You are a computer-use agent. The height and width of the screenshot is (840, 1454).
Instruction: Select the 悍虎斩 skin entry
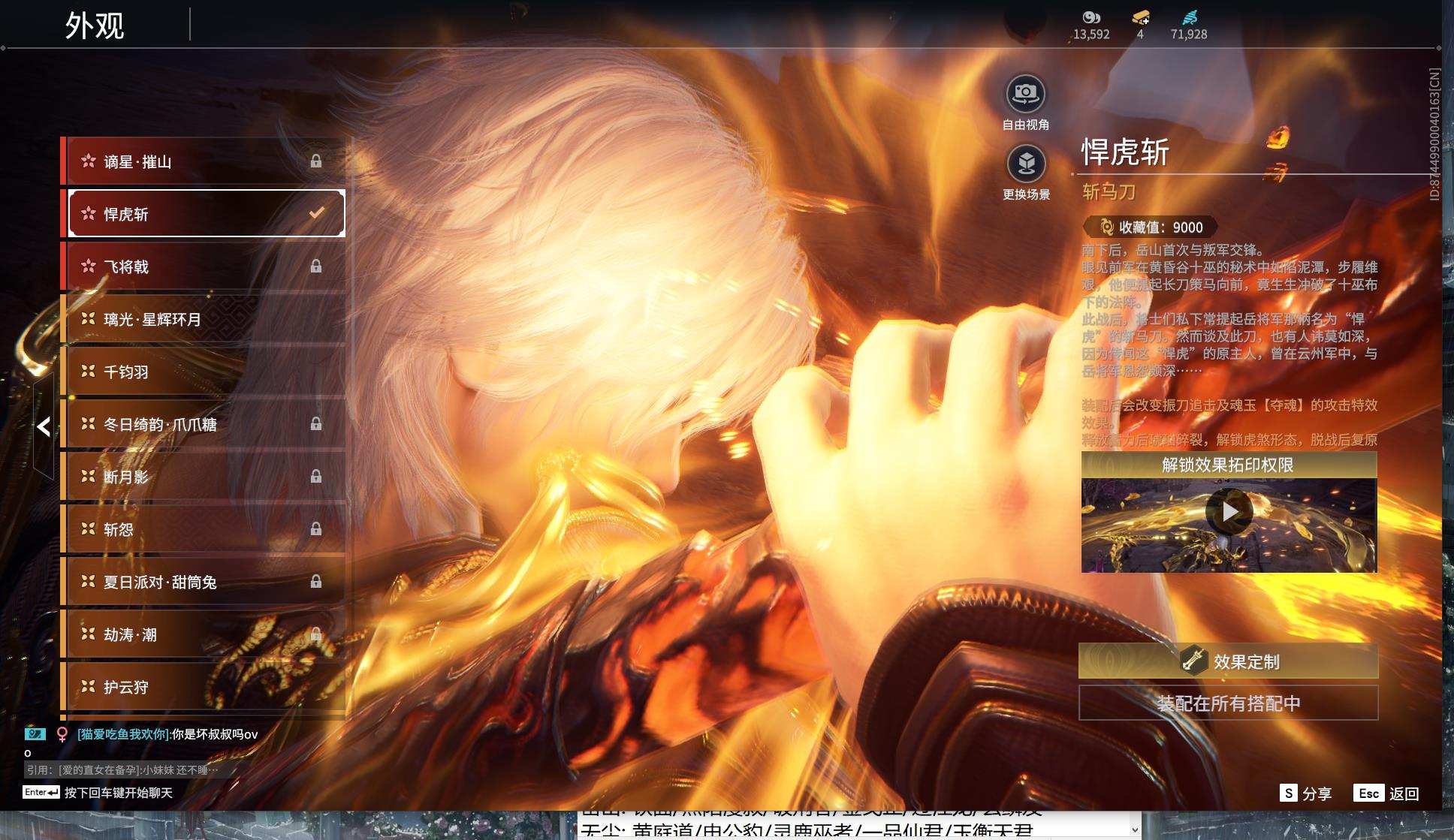point(203,214)
